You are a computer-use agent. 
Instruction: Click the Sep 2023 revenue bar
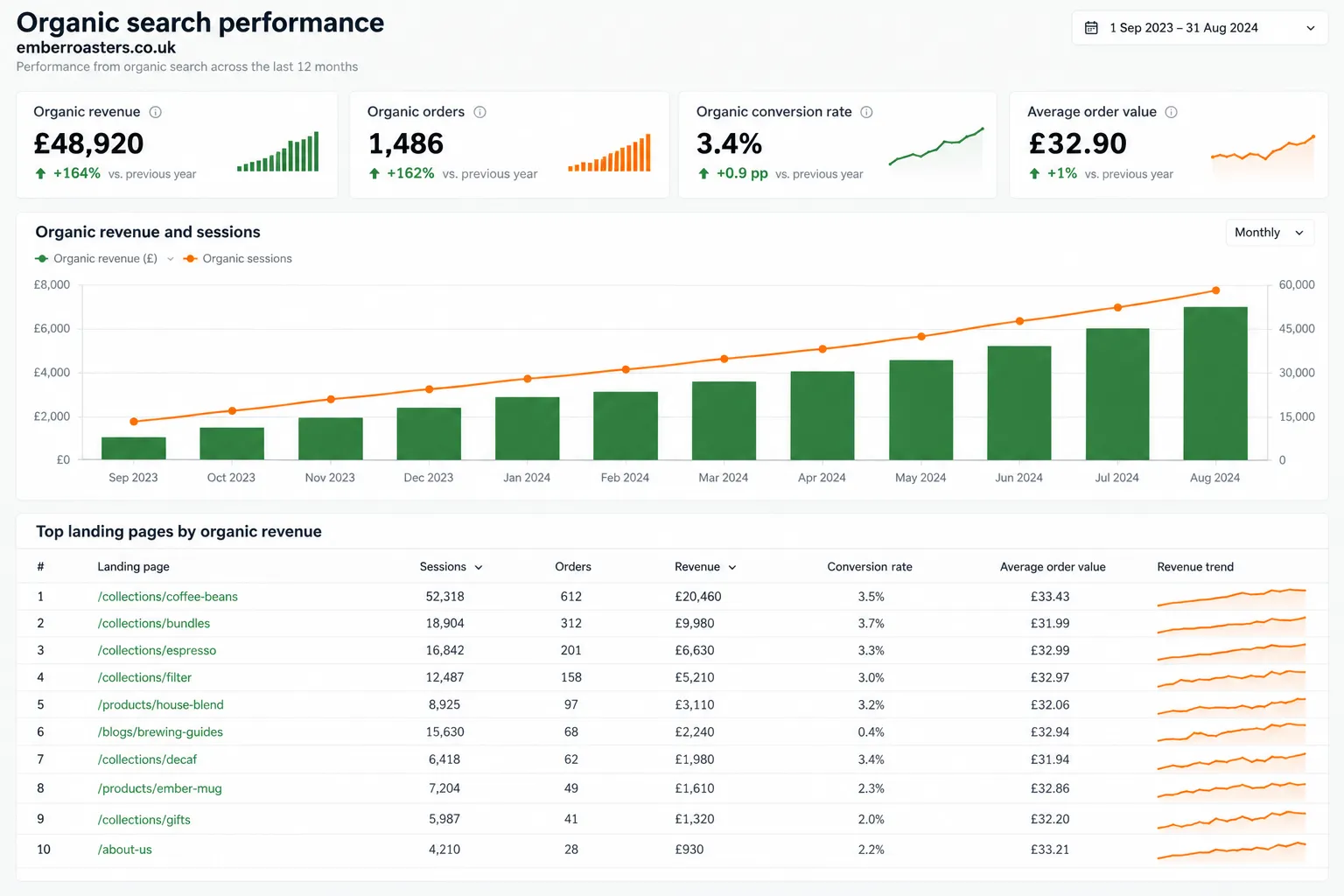click(x=134, y=448)
